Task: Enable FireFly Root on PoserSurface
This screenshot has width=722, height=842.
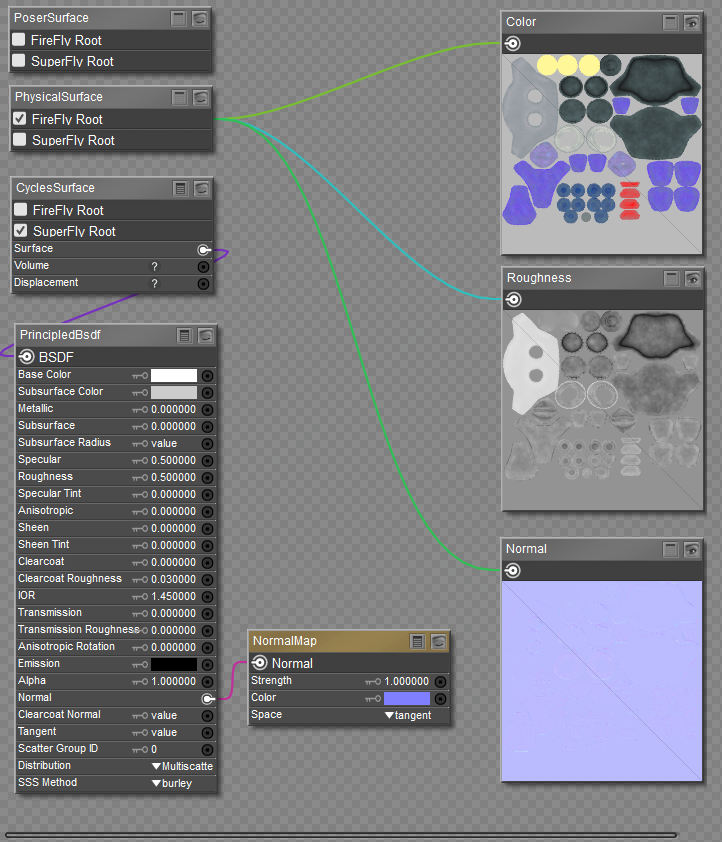Action: pos(19,40)
